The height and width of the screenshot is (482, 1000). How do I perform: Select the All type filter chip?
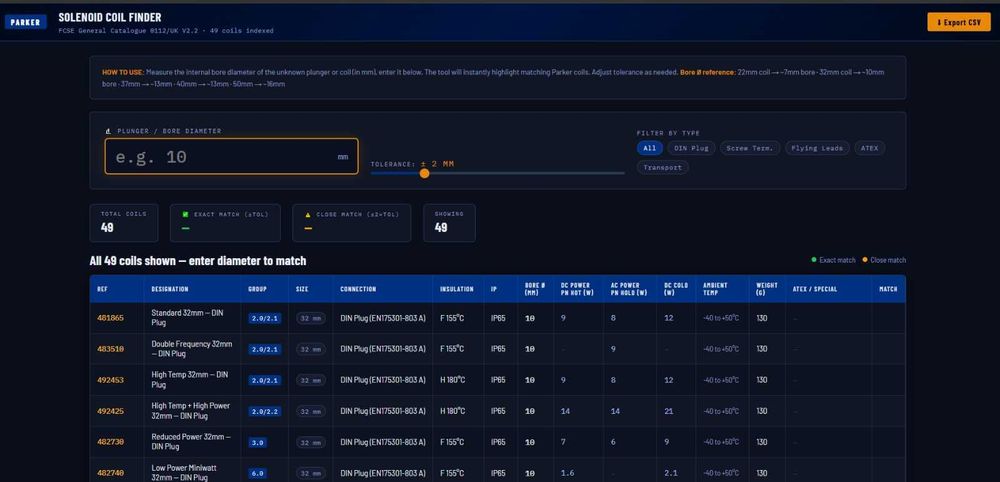[649, 148]
